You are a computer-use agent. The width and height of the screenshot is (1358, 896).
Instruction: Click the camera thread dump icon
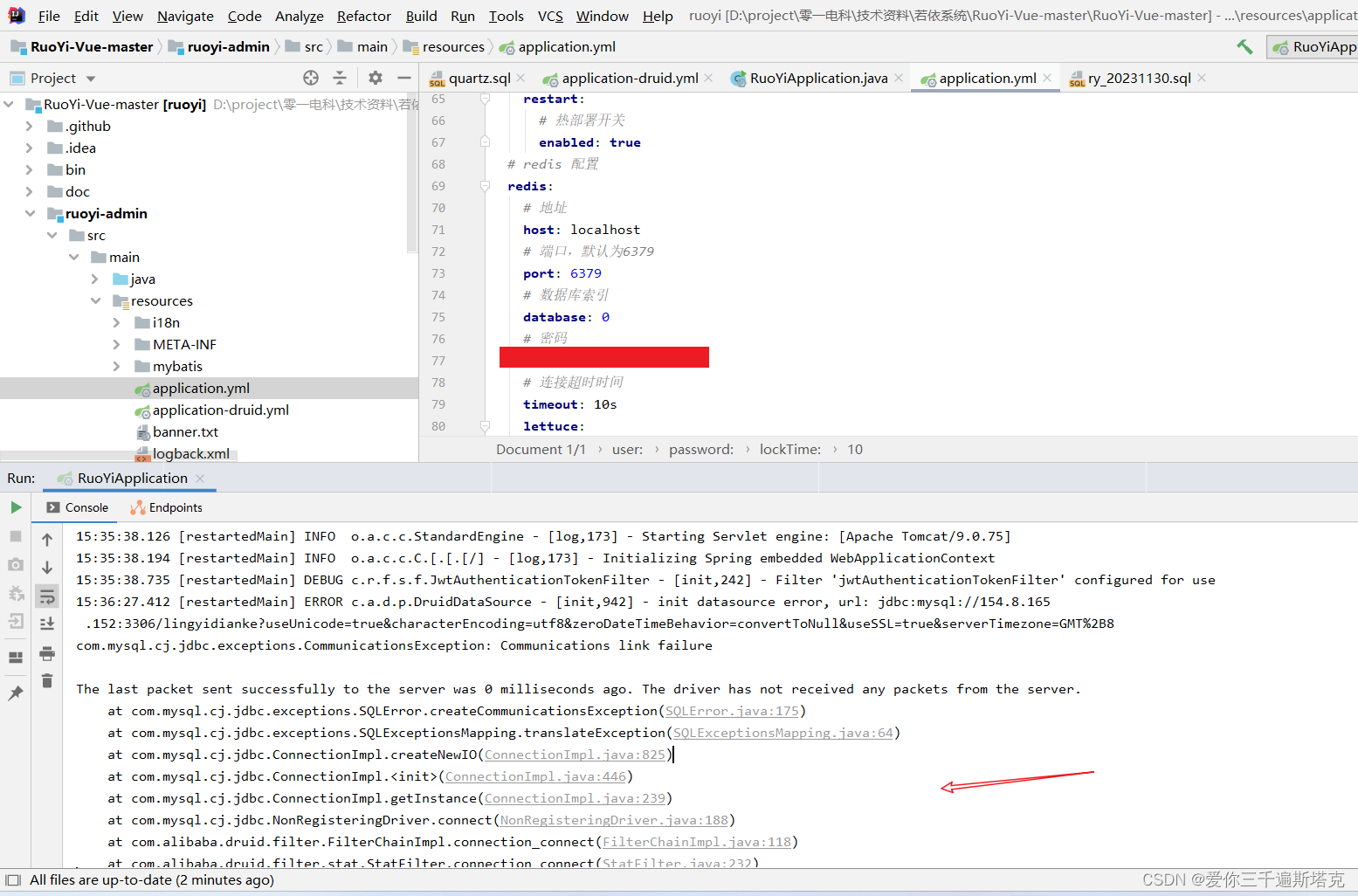tap(16, 565)
